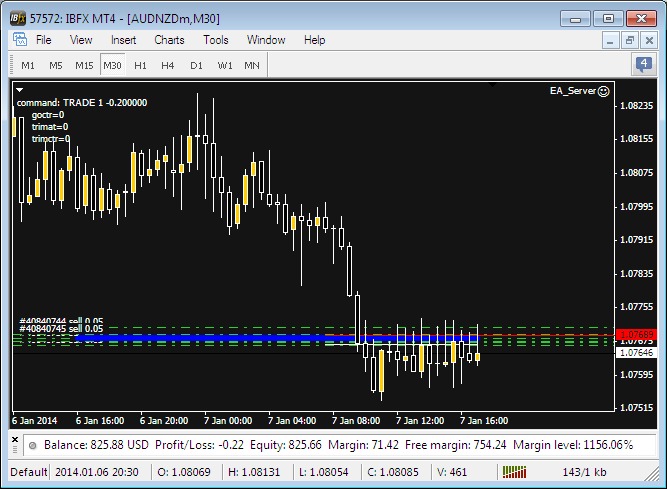Click the H: 1.08131 status entry
This screenshot has height=489, width=667.
pos(254,472)
